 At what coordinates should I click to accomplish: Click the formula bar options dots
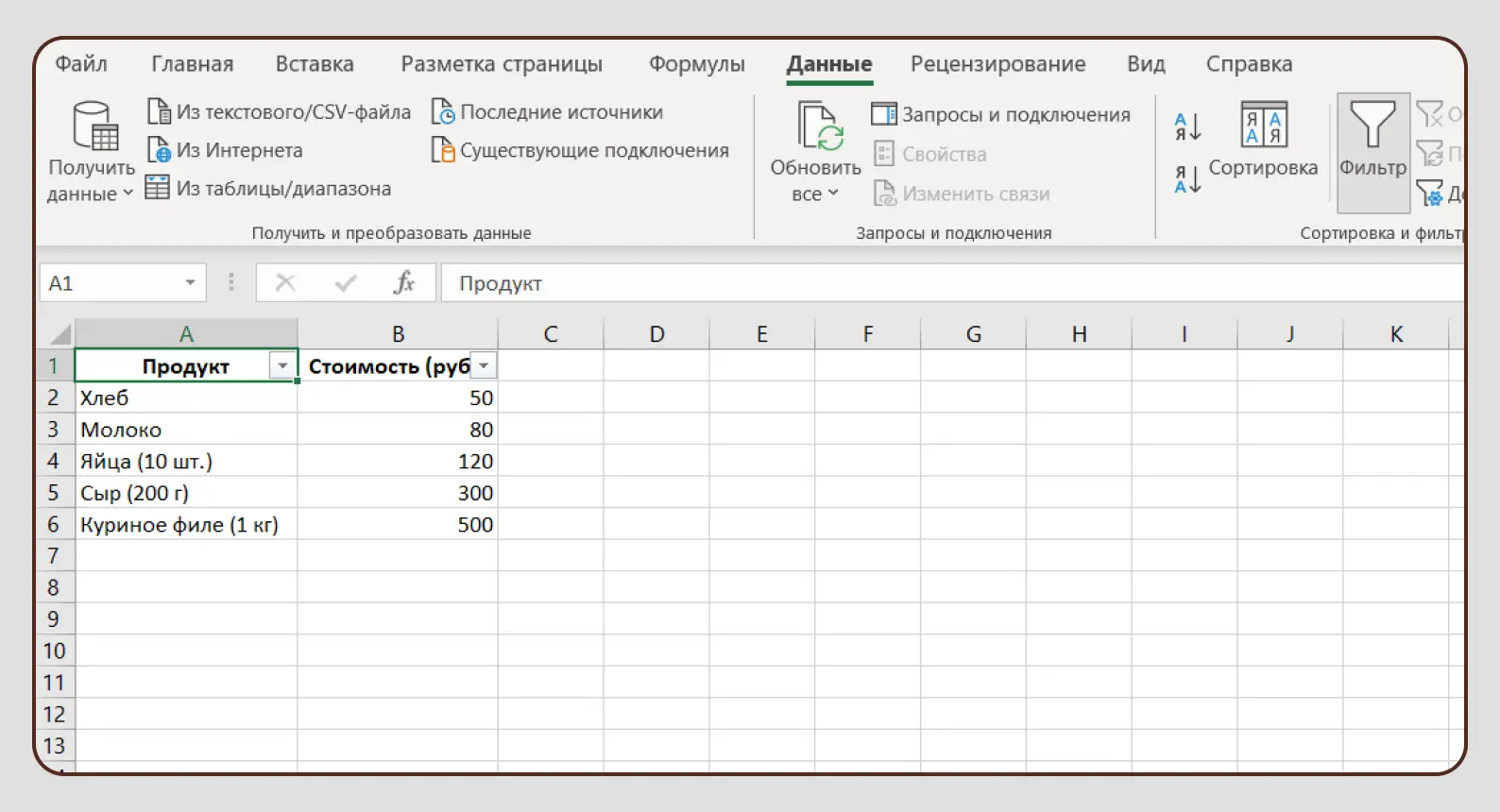click(x=230, y=282)
